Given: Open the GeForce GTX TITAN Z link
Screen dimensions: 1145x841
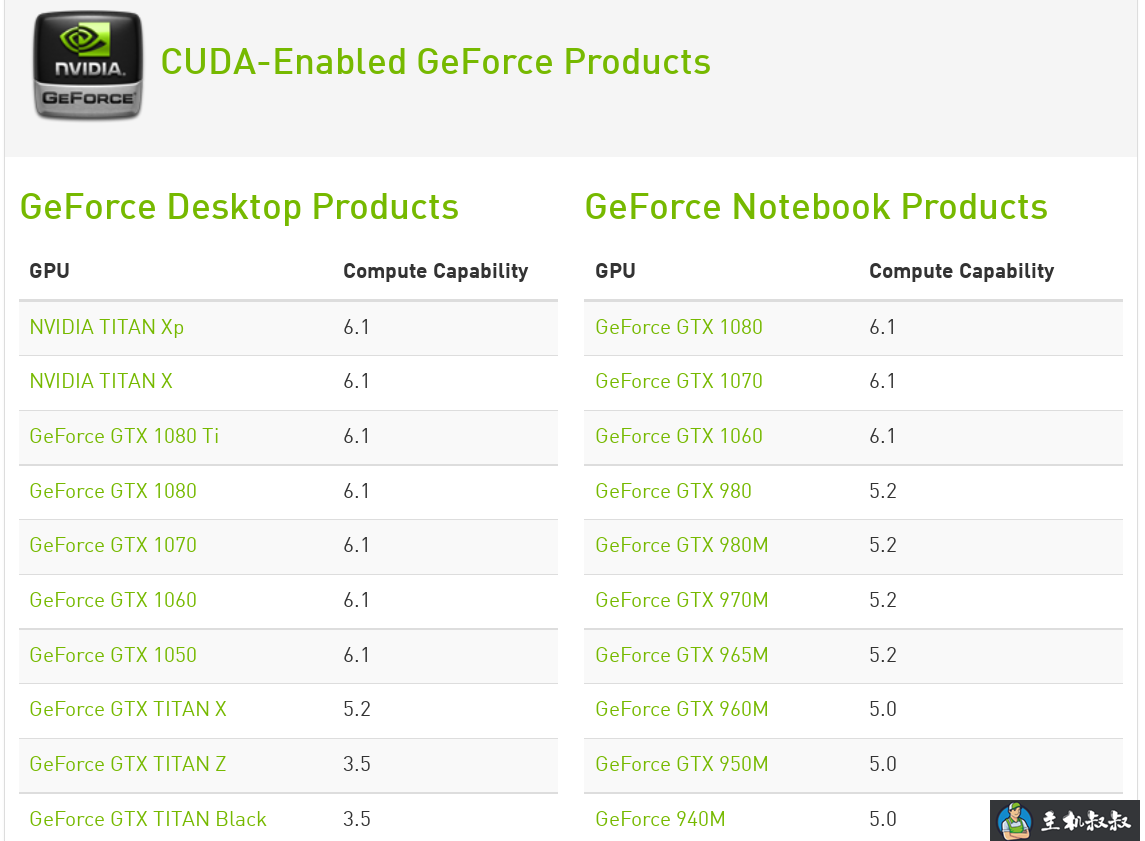Looking at the screenshot, I should pyautogui.click(x=128, y=764).
